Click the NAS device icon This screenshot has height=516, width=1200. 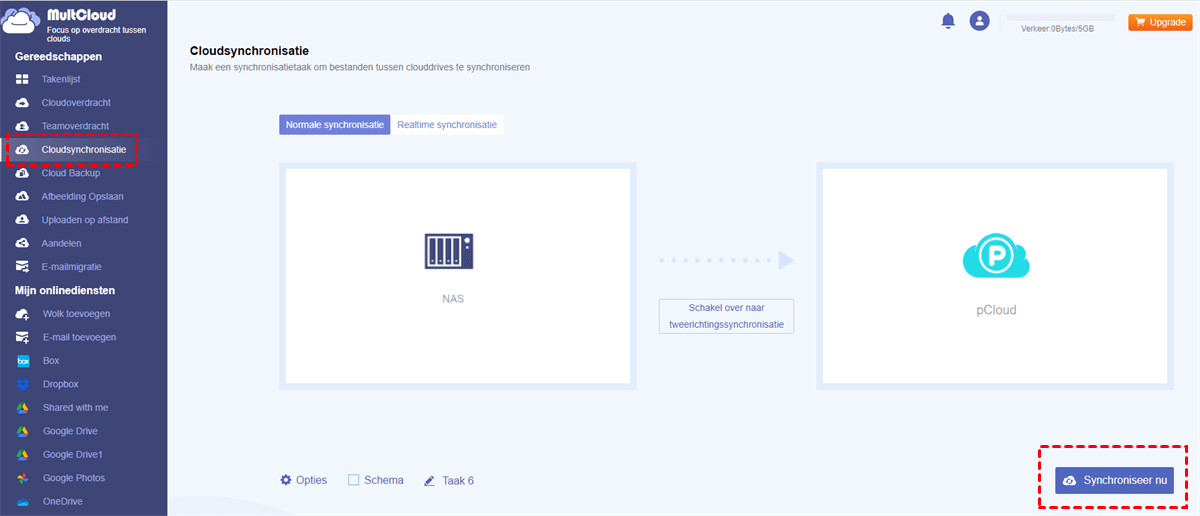tap(449, 250)
